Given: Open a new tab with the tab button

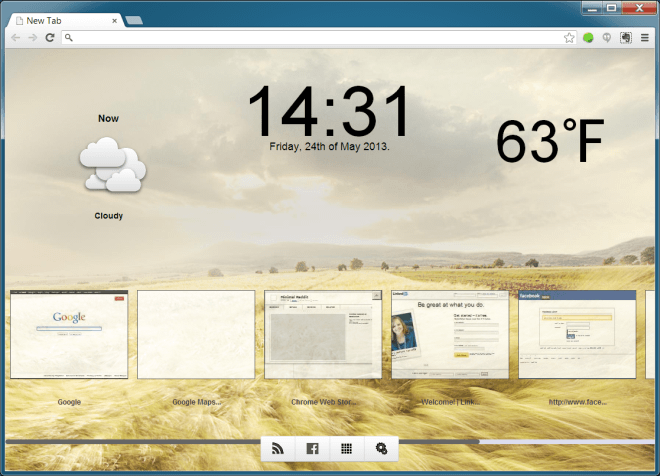Looking at the screenshot, I should click(134, 20).
